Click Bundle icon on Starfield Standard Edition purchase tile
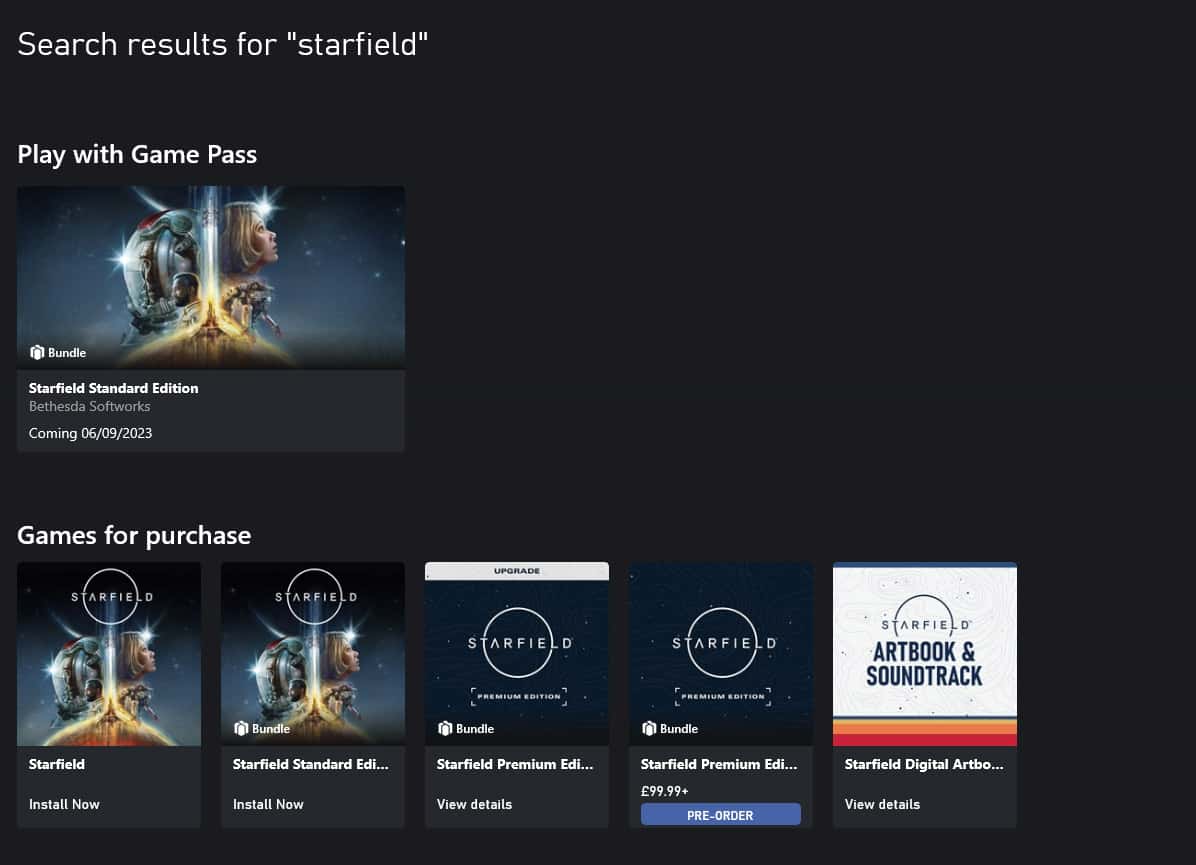Image resolution: width=1196 pixels, height=865 pixels. 241,728
